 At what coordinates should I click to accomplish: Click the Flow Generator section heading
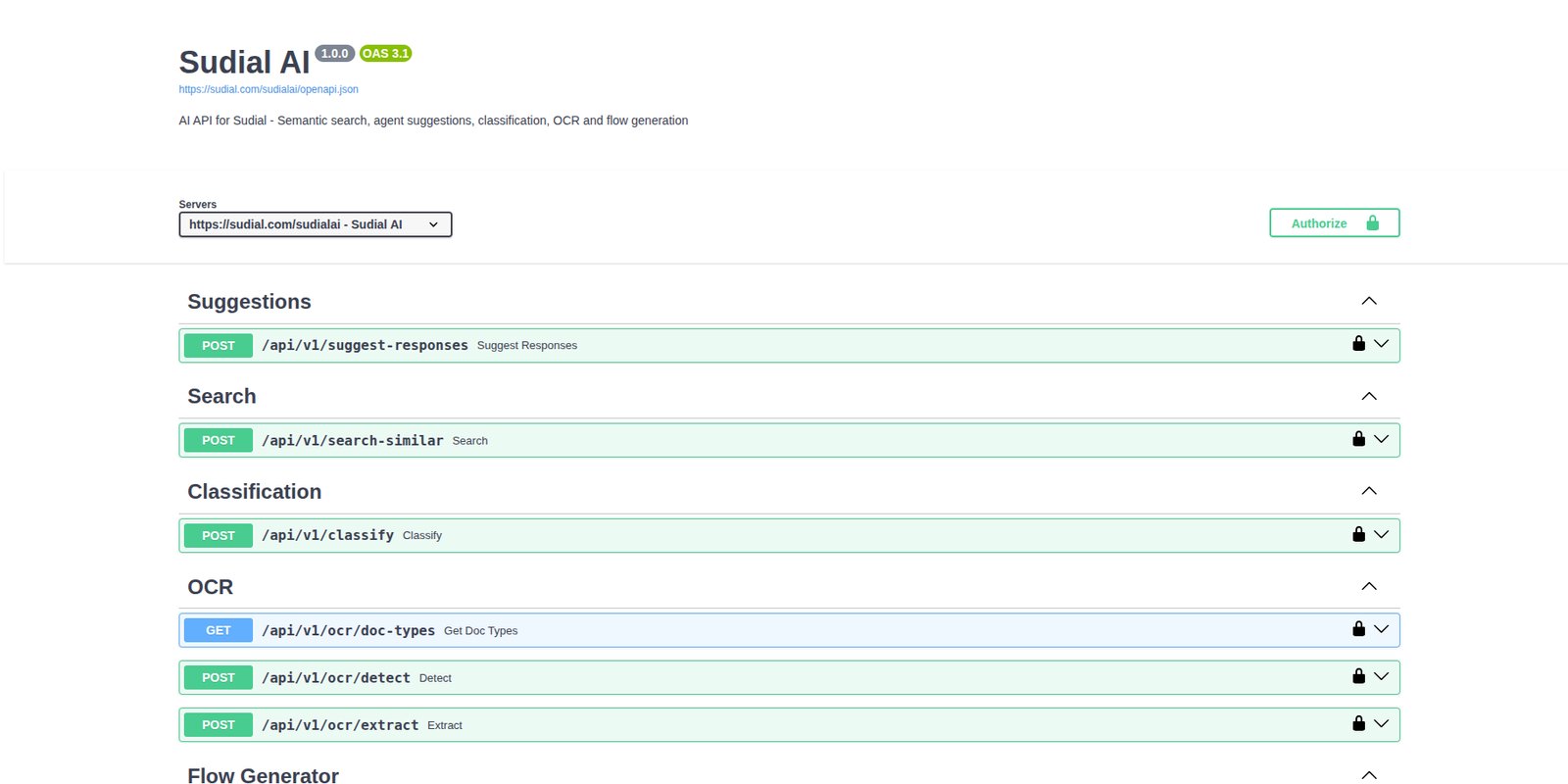pyautogui.click(x=263, y=775)
